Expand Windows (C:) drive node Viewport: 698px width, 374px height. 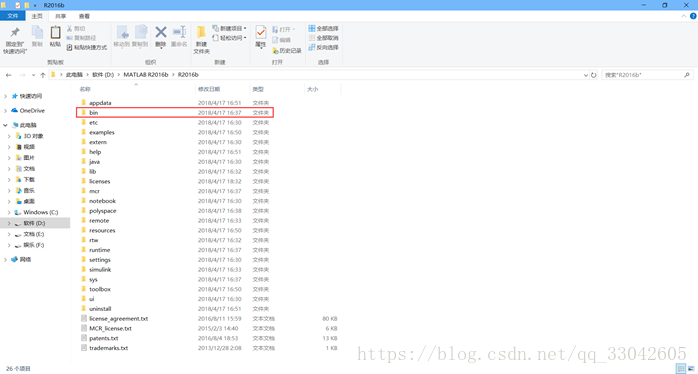click(x=9, y=212)
